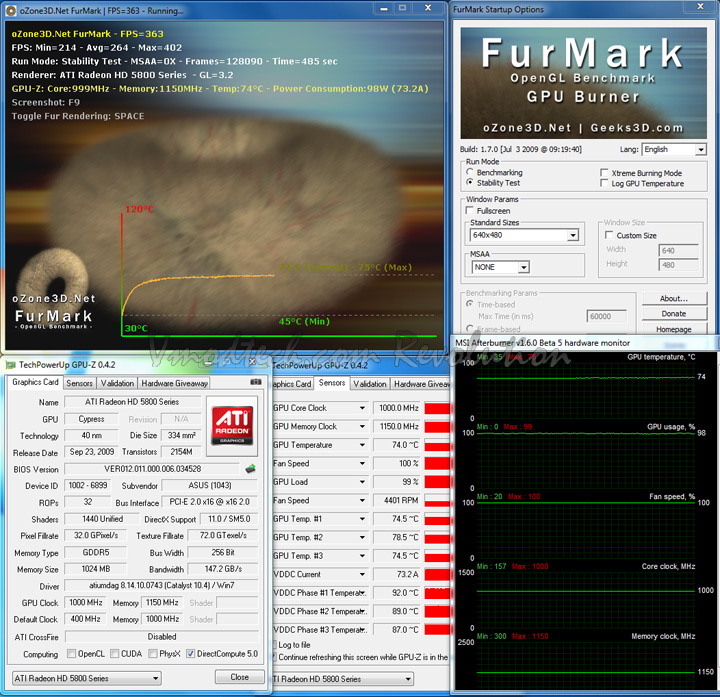
Task: Expand GPU Load sensor dropdown
Action: pyautogui.click(x=362, y=482)
